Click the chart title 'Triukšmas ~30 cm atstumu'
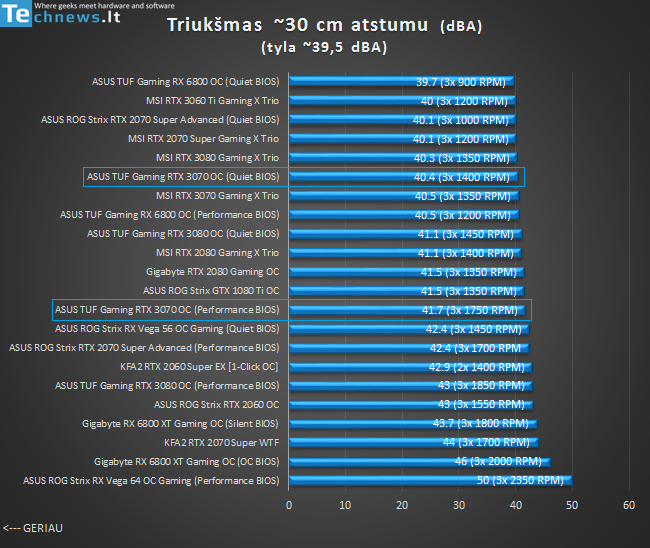 pos(297,25)
